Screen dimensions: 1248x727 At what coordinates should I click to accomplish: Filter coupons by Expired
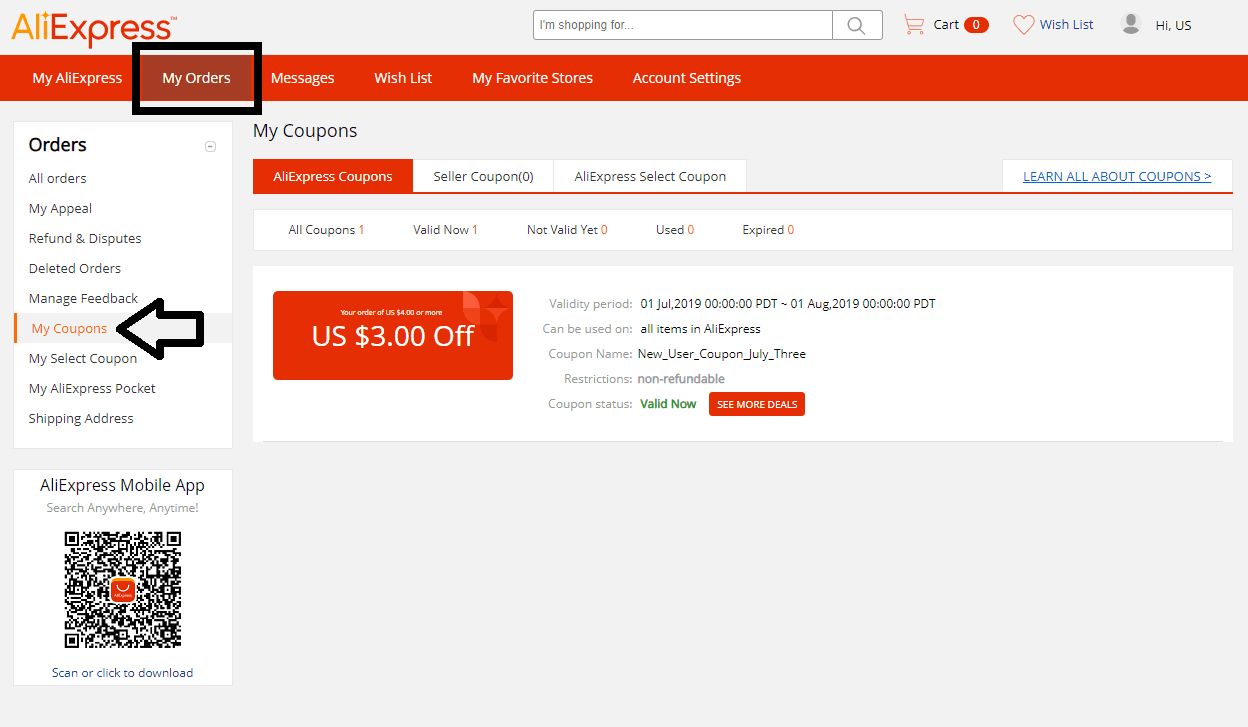(768, 230)
